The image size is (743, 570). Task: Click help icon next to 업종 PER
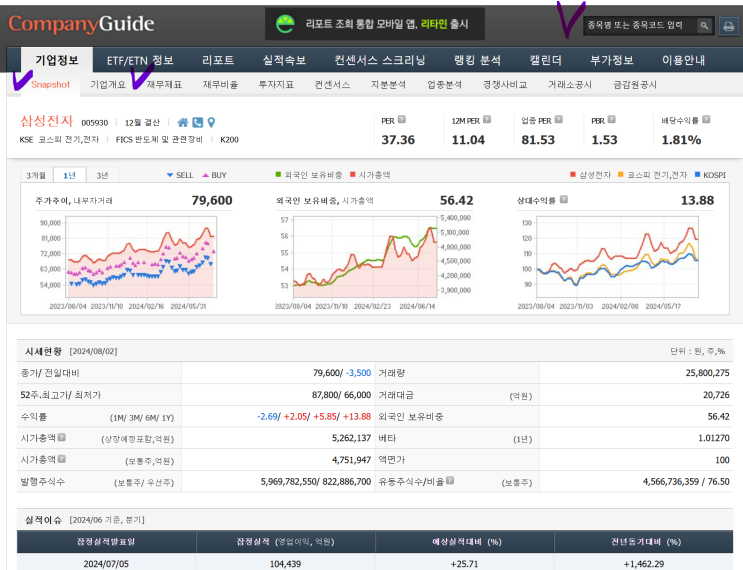(x=559, y=119)
